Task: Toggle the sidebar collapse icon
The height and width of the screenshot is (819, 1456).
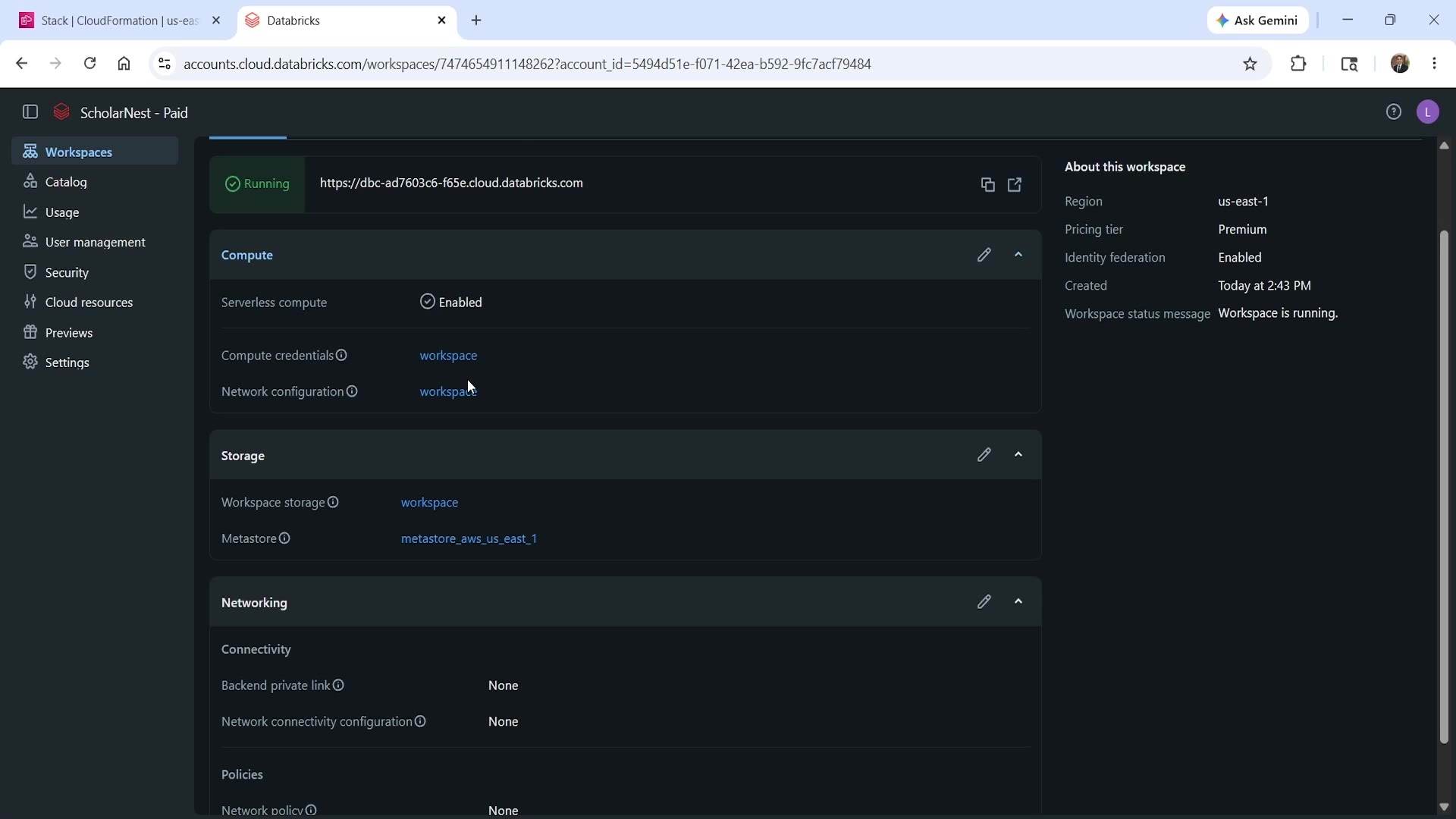Action: (30, 112)
